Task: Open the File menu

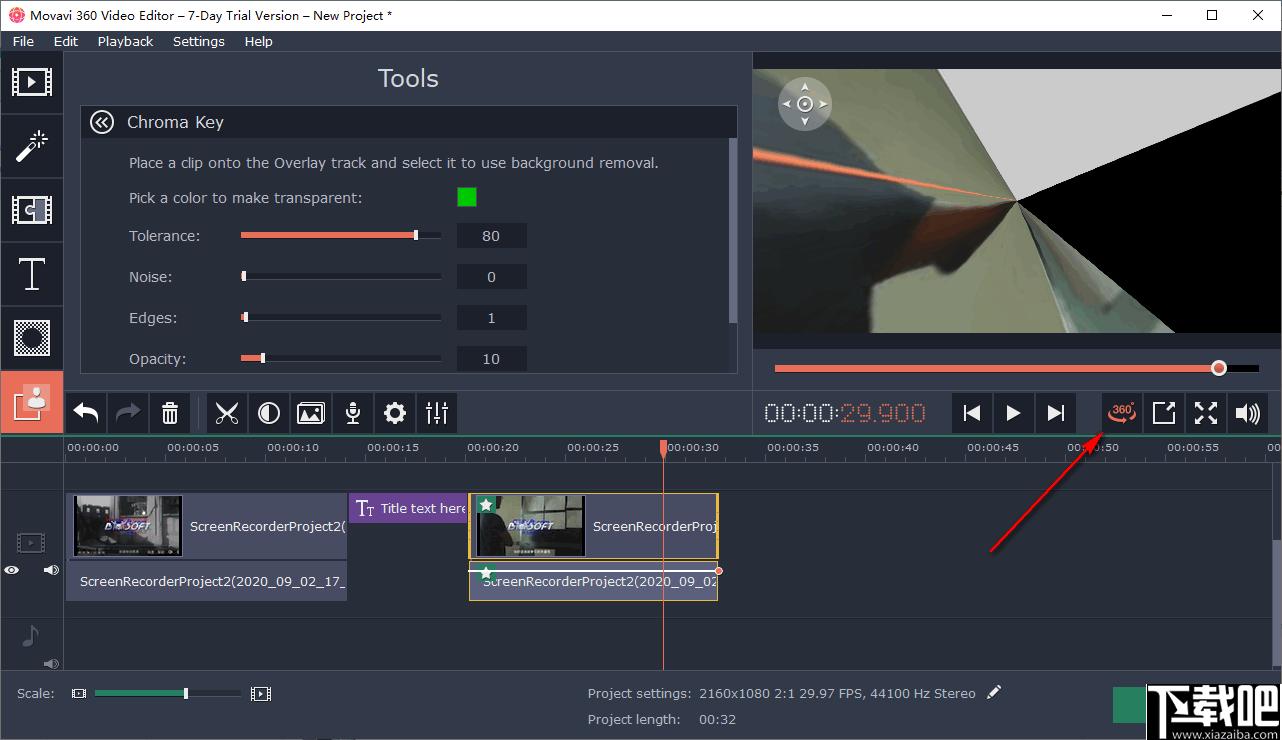Action: pyautogui.click(x=23, y=41)
